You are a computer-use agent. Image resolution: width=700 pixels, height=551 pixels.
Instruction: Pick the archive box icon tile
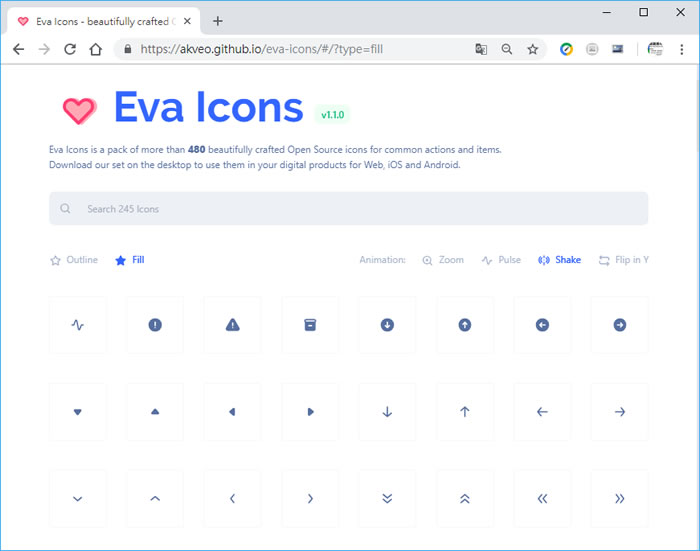310,325
